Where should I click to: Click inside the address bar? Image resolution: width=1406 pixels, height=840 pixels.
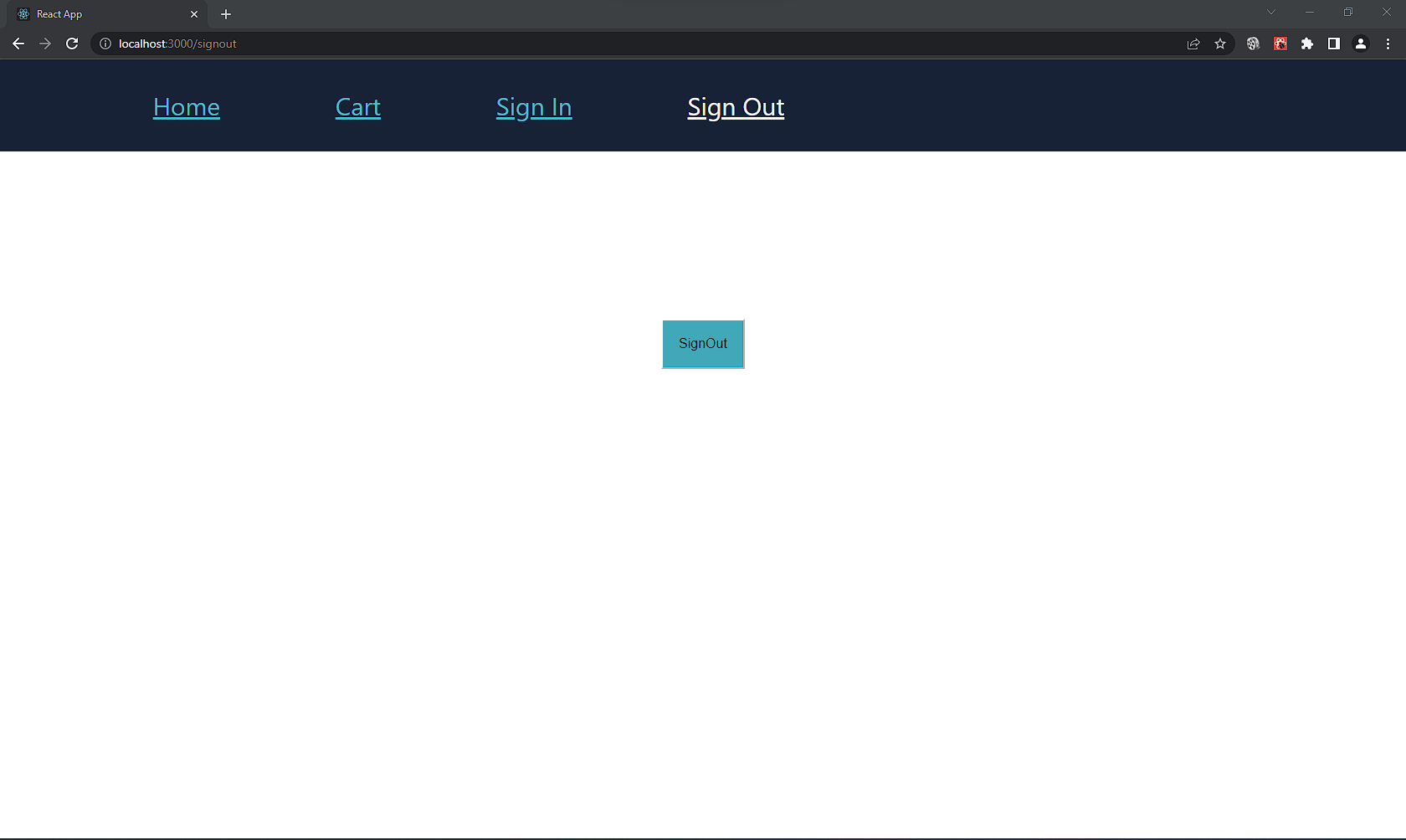pyautogui.click(x=586, y=44)
